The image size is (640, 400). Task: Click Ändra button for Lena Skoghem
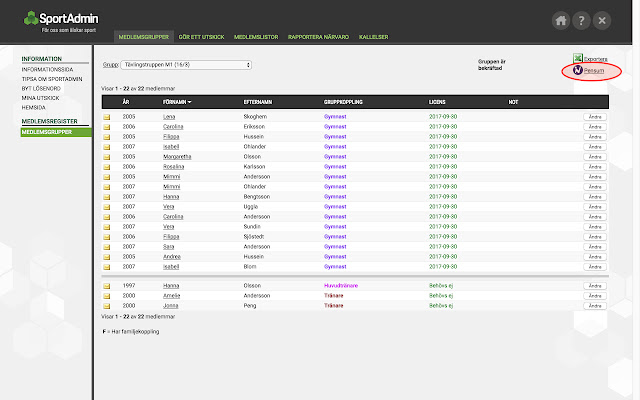click(x=595, y=117)
